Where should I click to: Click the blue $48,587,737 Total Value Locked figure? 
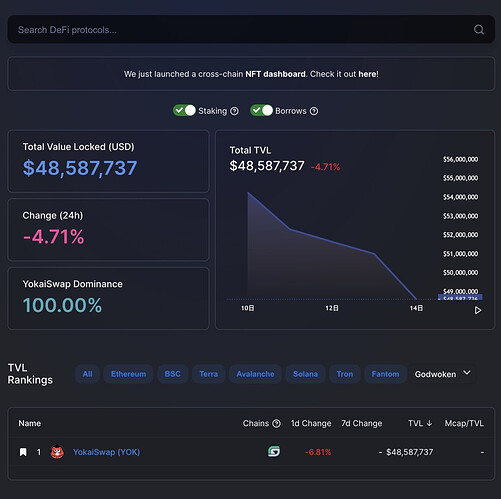80,168
